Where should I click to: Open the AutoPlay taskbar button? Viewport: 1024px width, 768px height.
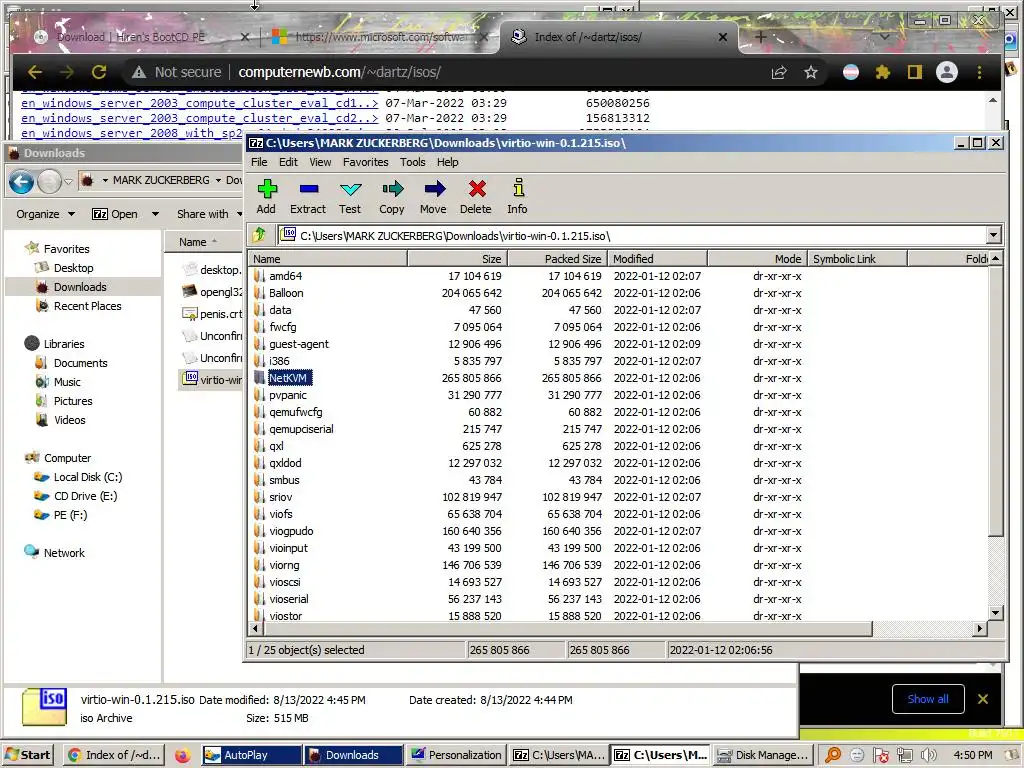click(251, 755)
